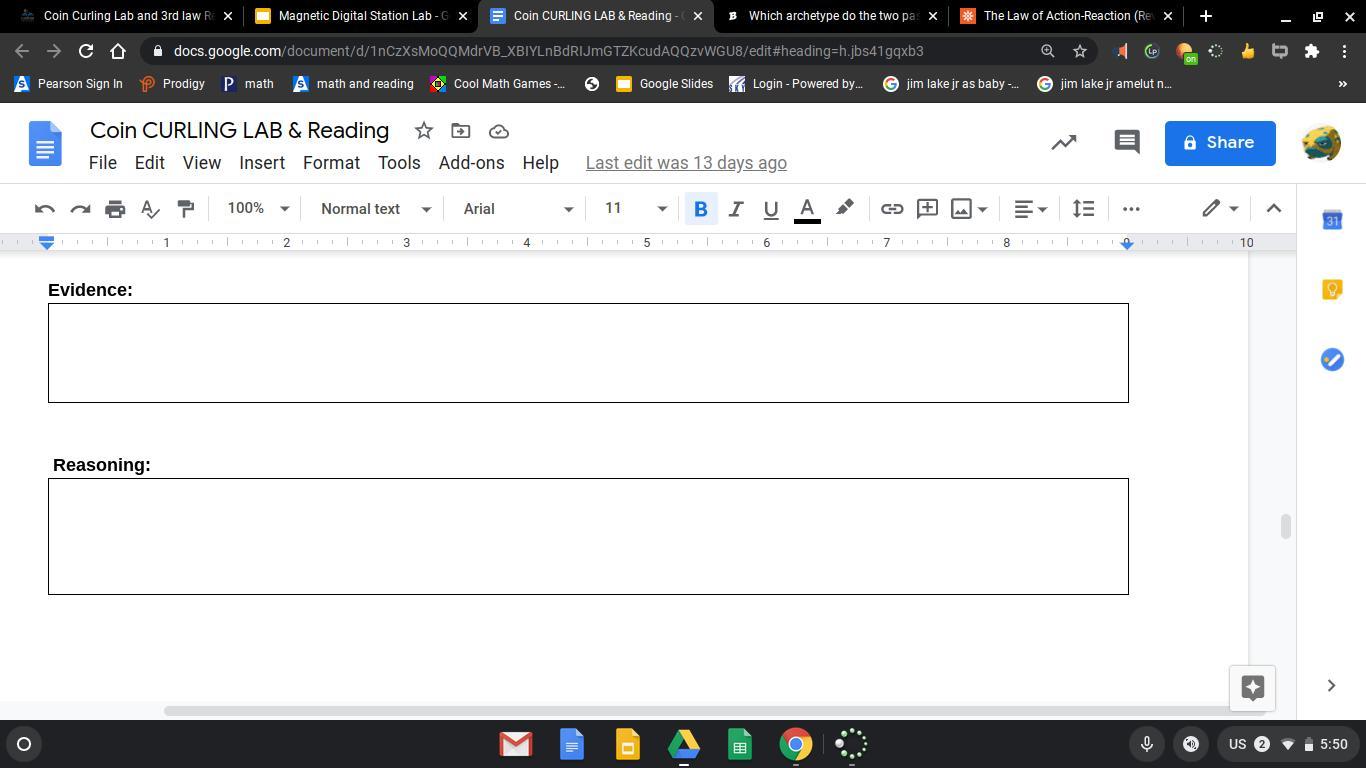Open comment history icon
Image resolution: width=1366 pixels, height=768 pixels.
coord(1126,142)
